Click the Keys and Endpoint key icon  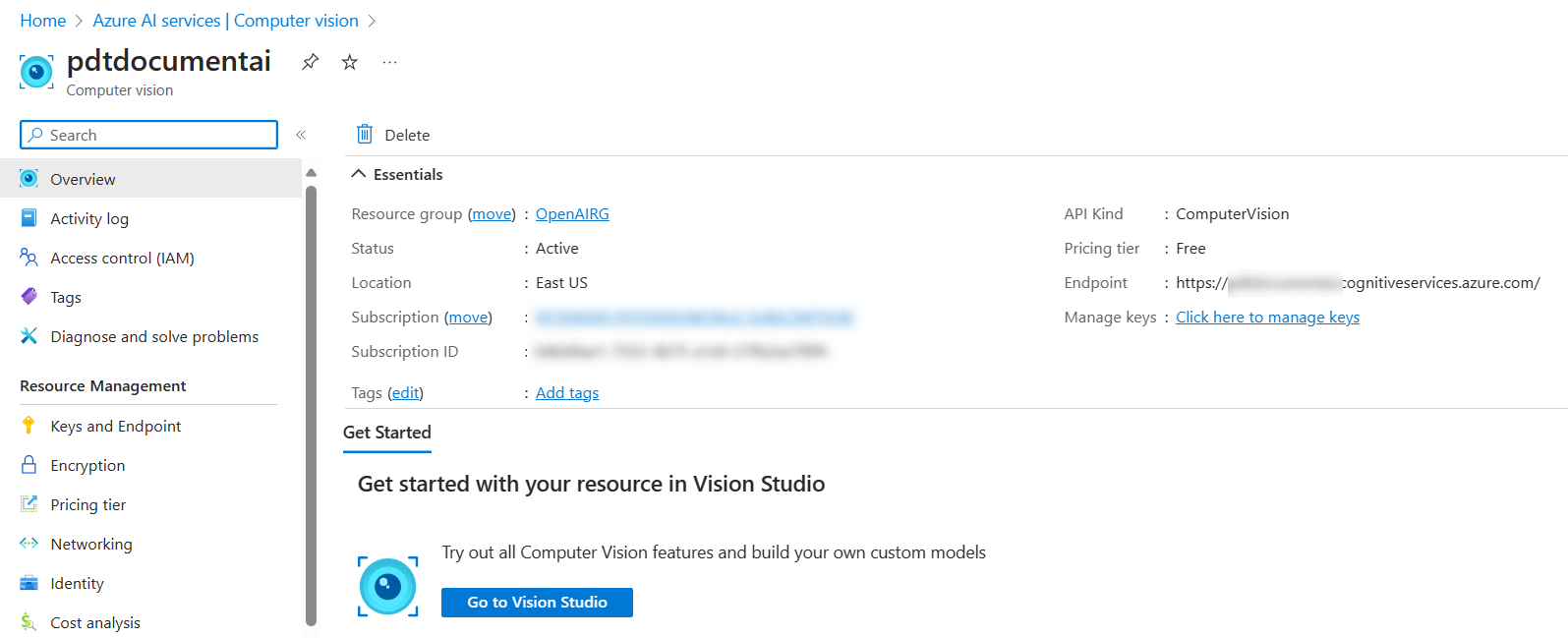tap(29, 426)
